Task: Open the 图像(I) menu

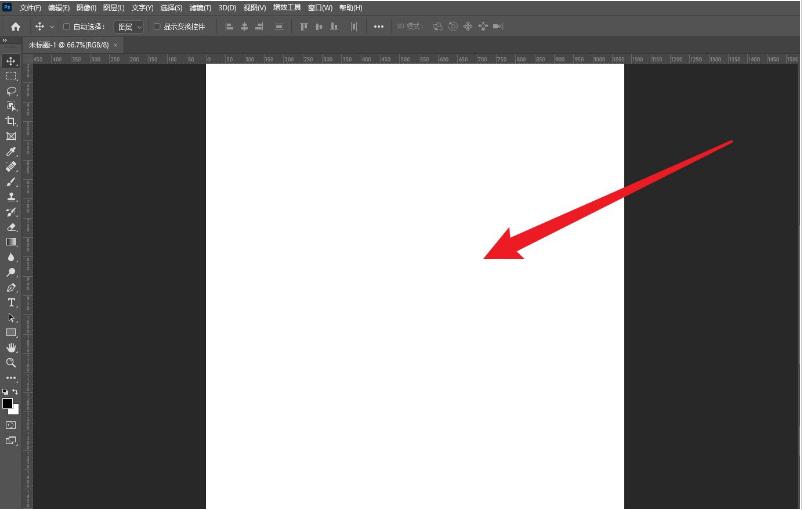Action: coord(86,8)
